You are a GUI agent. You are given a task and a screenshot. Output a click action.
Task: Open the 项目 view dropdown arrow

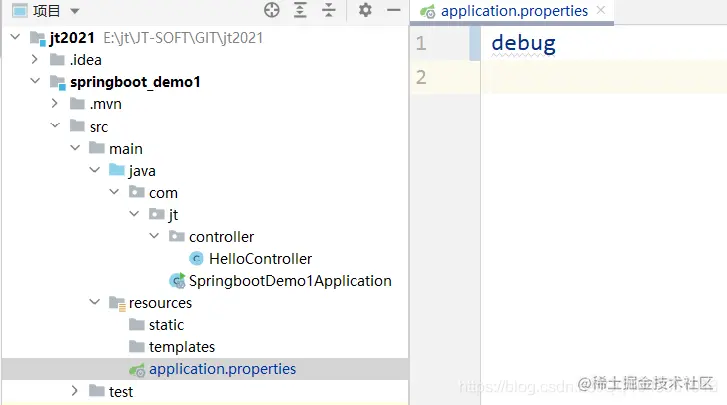75,11
